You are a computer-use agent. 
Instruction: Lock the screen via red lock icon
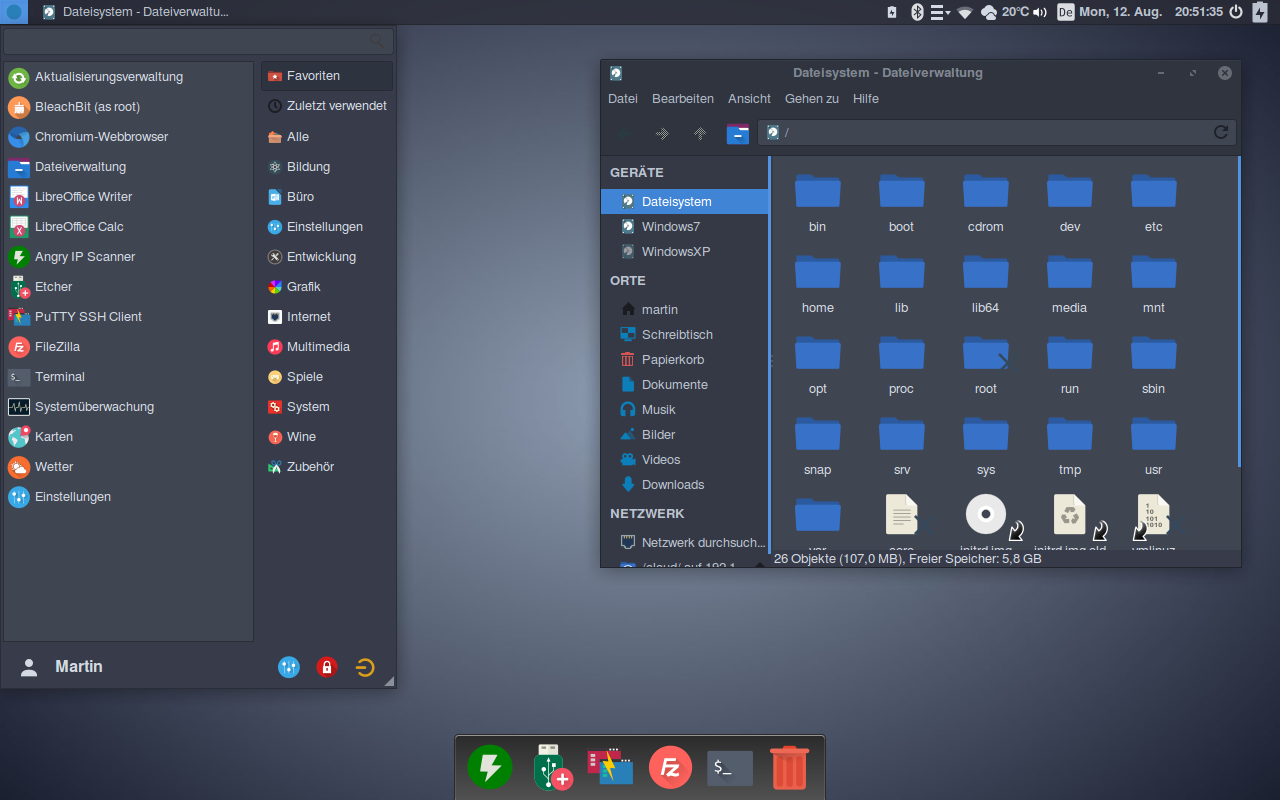coord(327,667)
